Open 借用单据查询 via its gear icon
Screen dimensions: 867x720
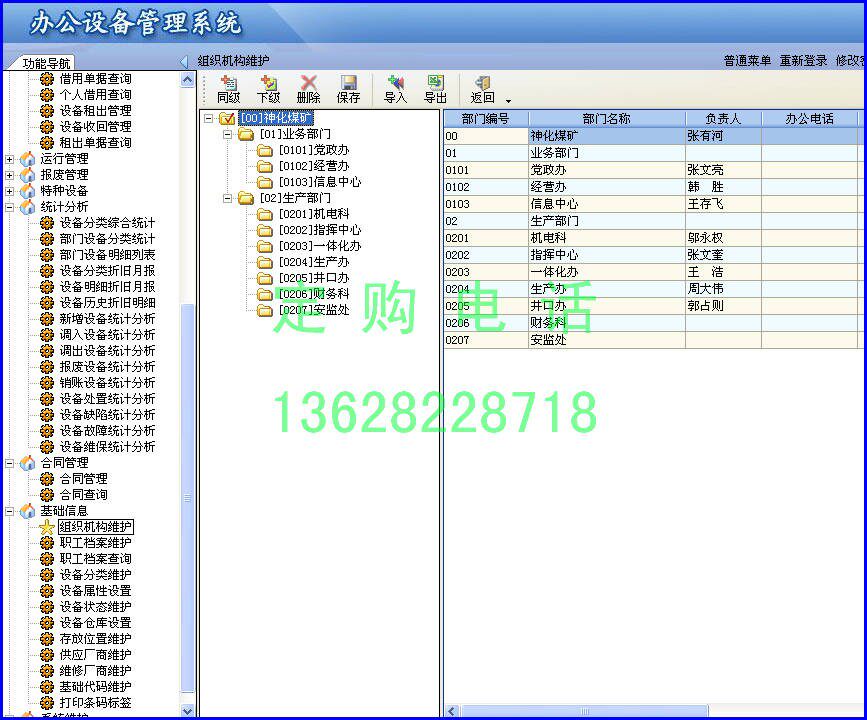47,79
